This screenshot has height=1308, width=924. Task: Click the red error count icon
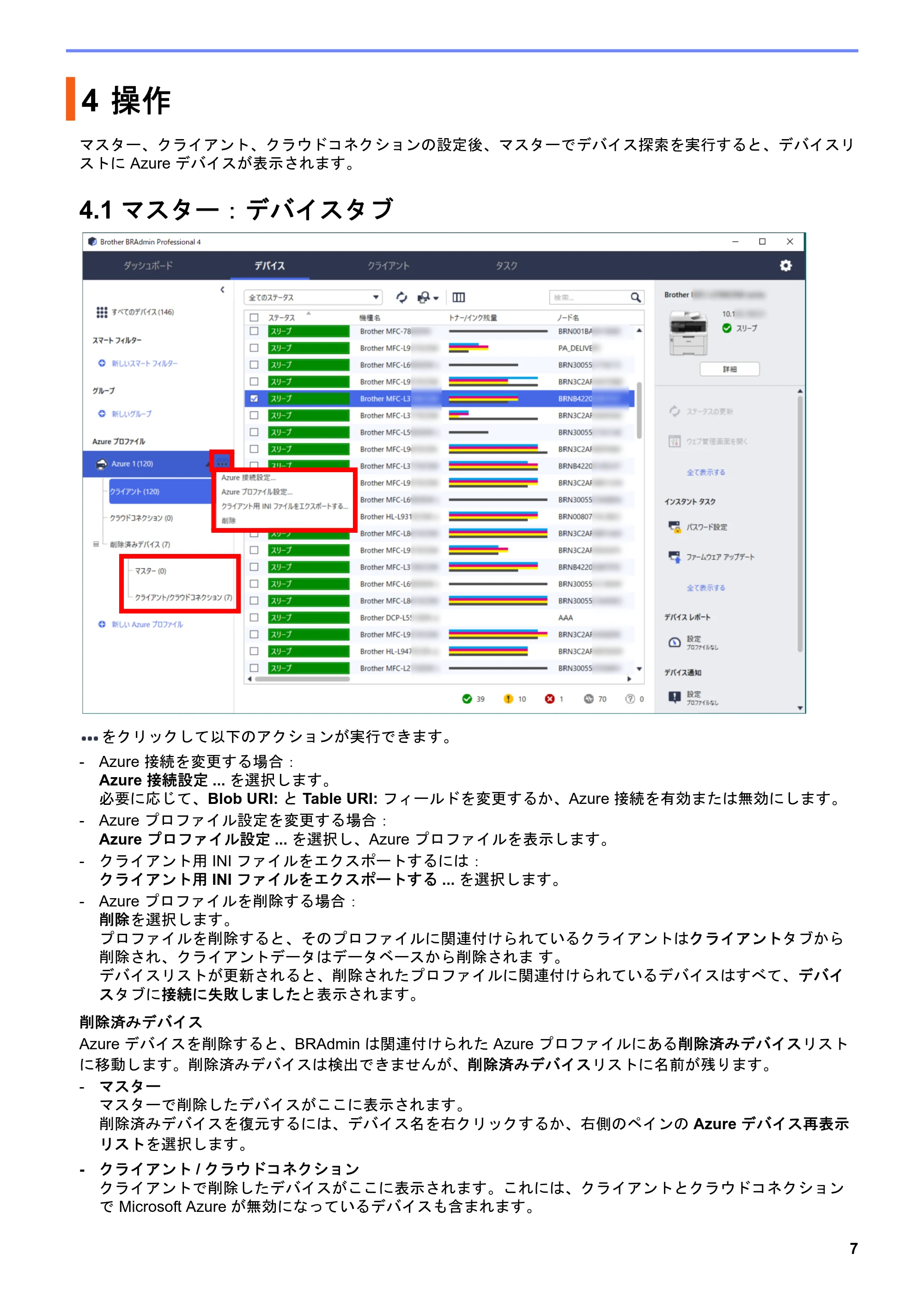coord(550,699)
